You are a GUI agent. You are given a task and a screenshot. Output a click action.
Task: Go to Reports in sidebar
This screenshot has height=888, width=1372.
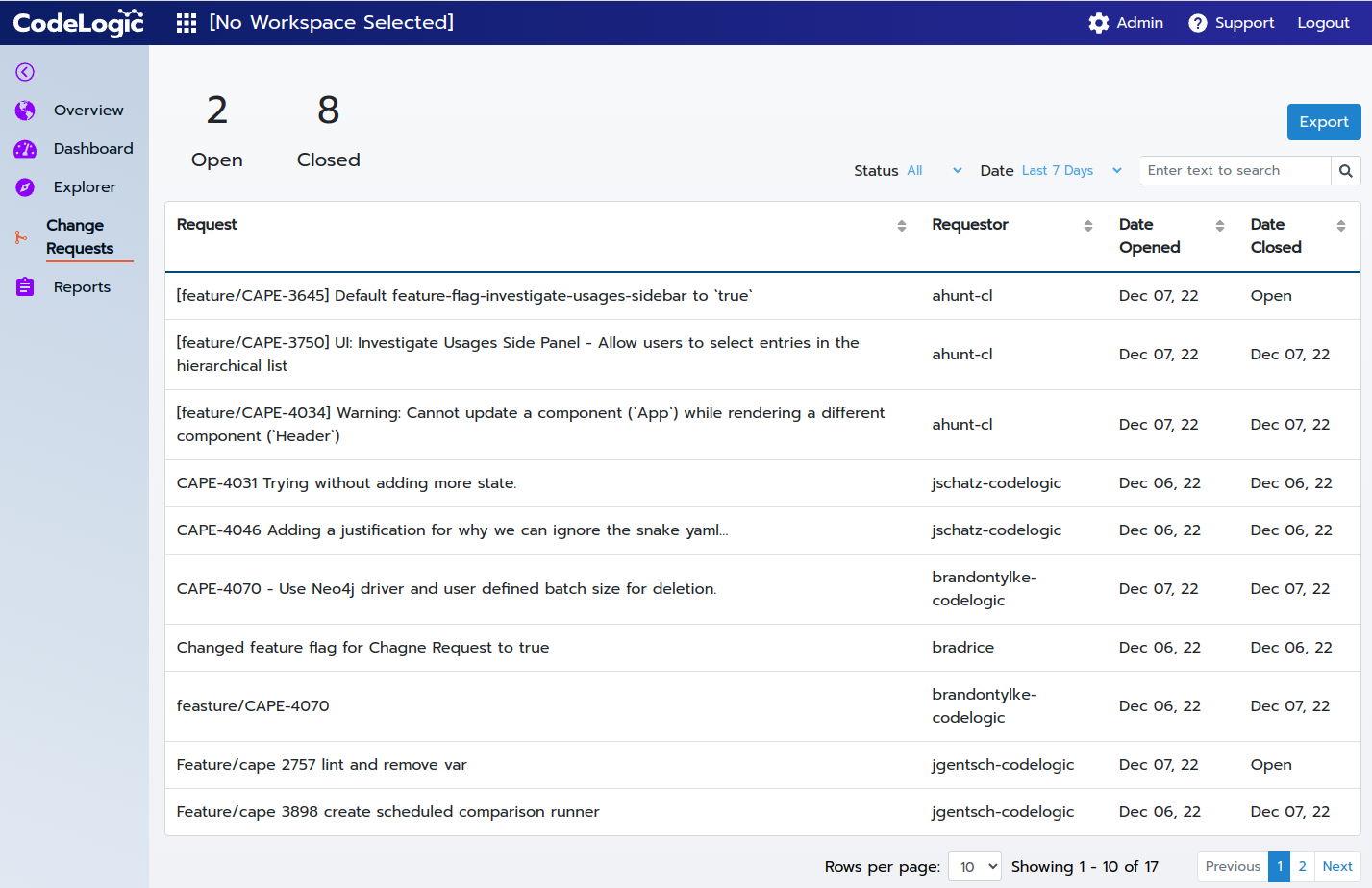coord(82,287)
